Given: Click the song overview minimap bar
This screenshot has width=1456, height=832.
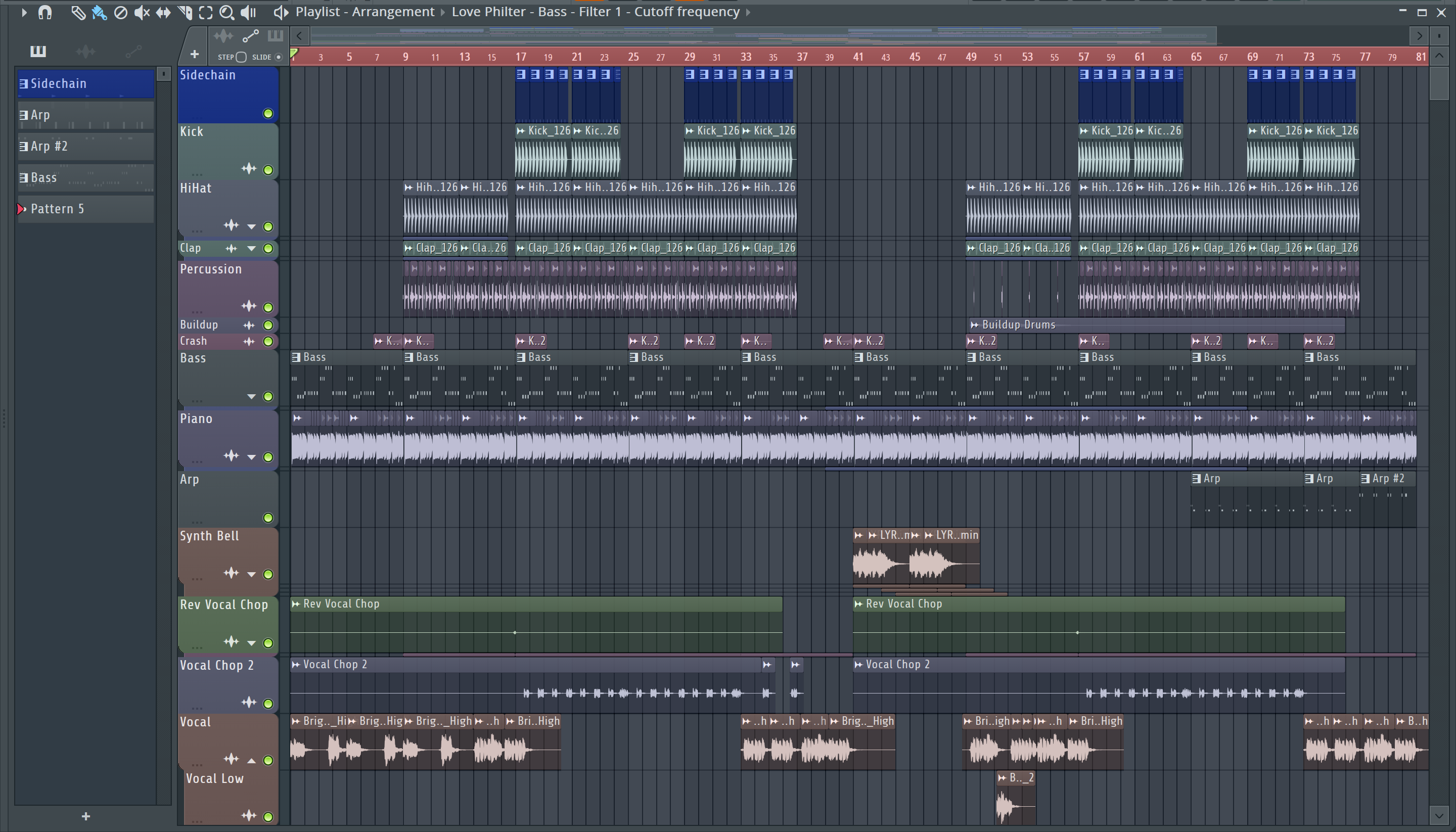Looking at the screenshot, I should (763, 36).
